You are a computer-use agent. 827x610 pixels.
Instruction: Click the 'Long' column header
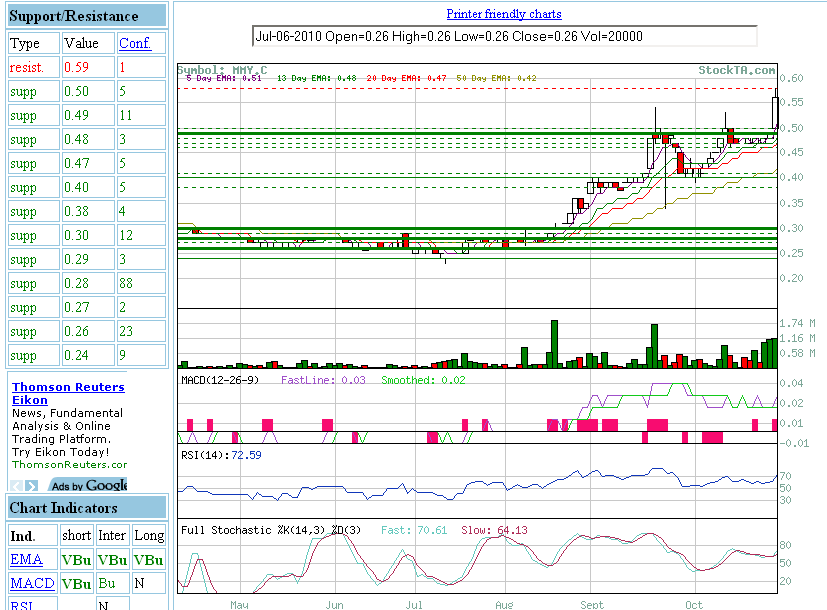[x=149, y=535]
